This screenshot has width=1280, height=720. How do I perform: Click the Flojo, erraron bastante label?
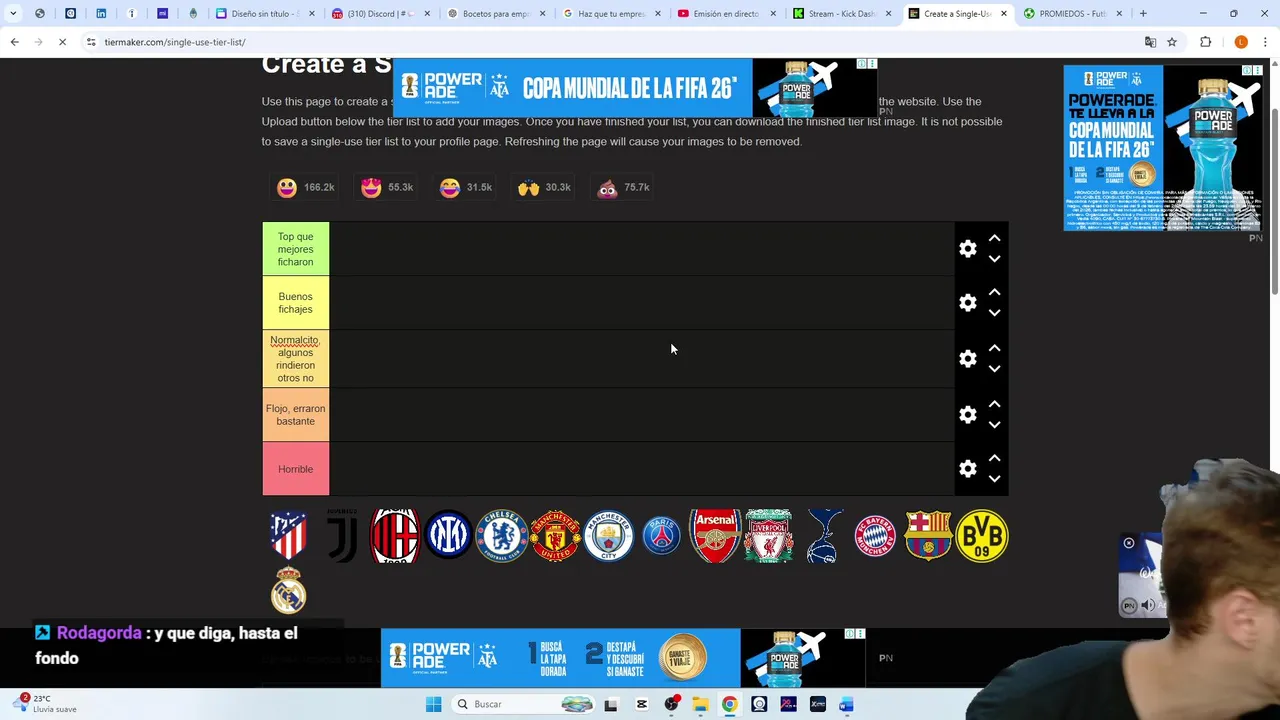(x=295, y=415)
